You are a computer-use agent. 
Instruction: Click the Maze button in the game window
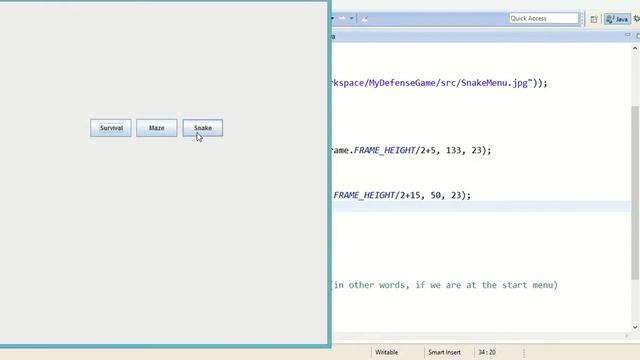click(x=157, y=128)
